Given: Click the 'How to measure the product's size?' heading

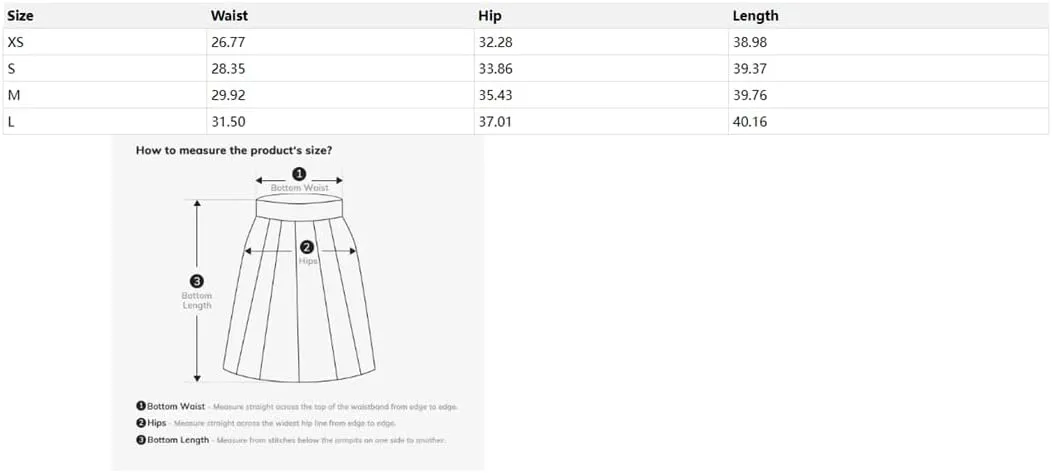Looking at the screenshot, I should click(x=233, y=150).
